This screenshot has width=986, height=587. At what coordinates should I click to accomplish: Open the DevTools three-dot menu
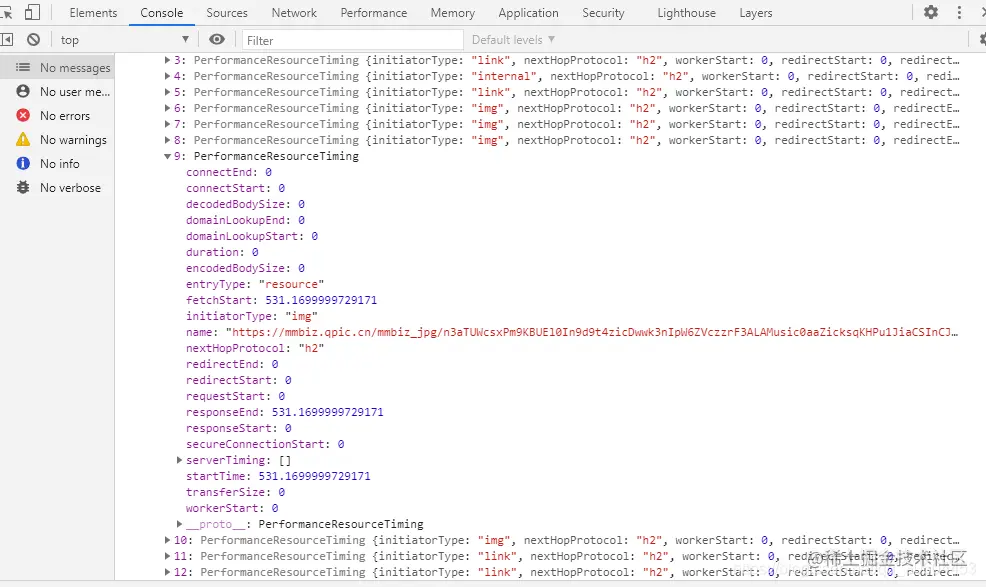point(959,12)
